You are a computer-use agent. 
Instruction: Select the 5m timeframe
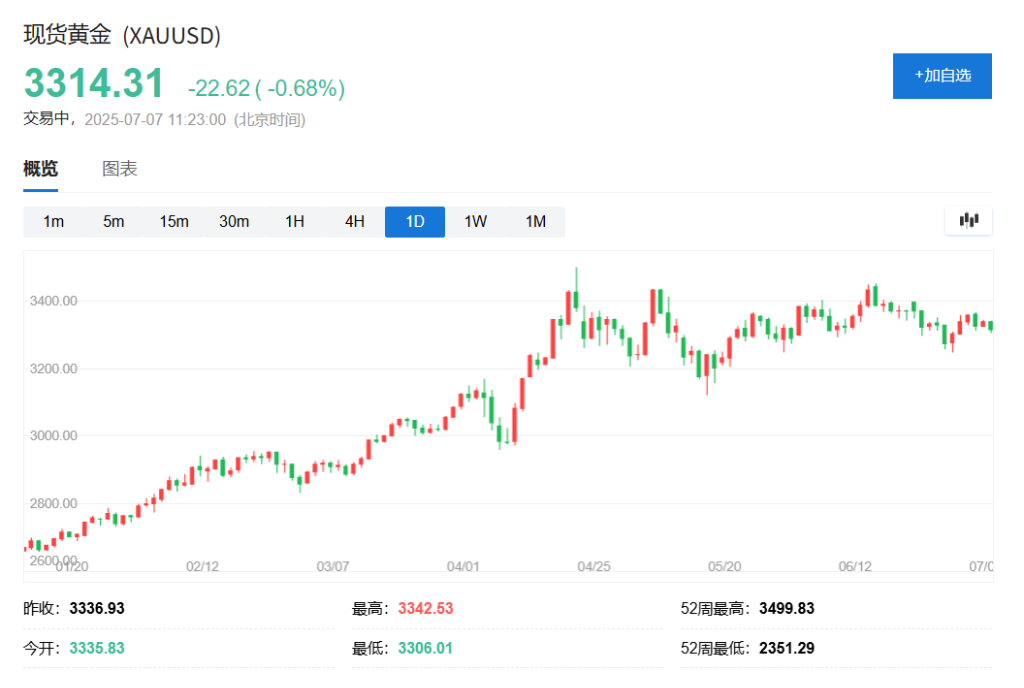tap(114, 222)
